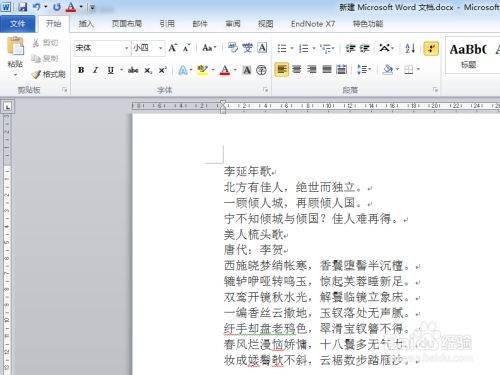Apply the AaBb heading (标题) style
Image resolution: width=500 pixels, height=375 pixels.
[468, 55]
